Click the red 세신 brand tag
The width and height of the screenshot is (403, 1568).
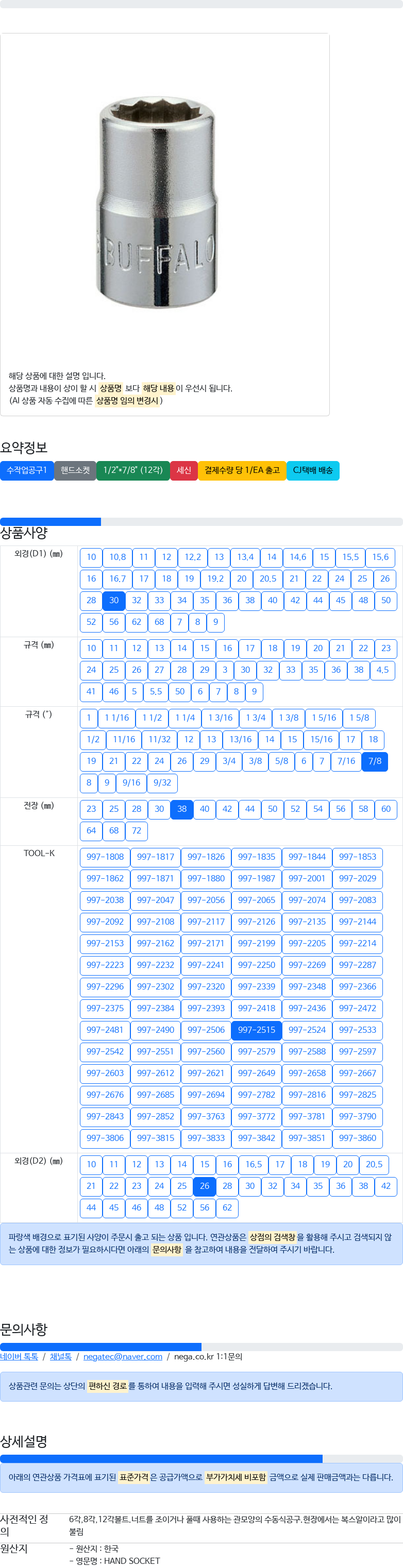[x=184, y=470]
